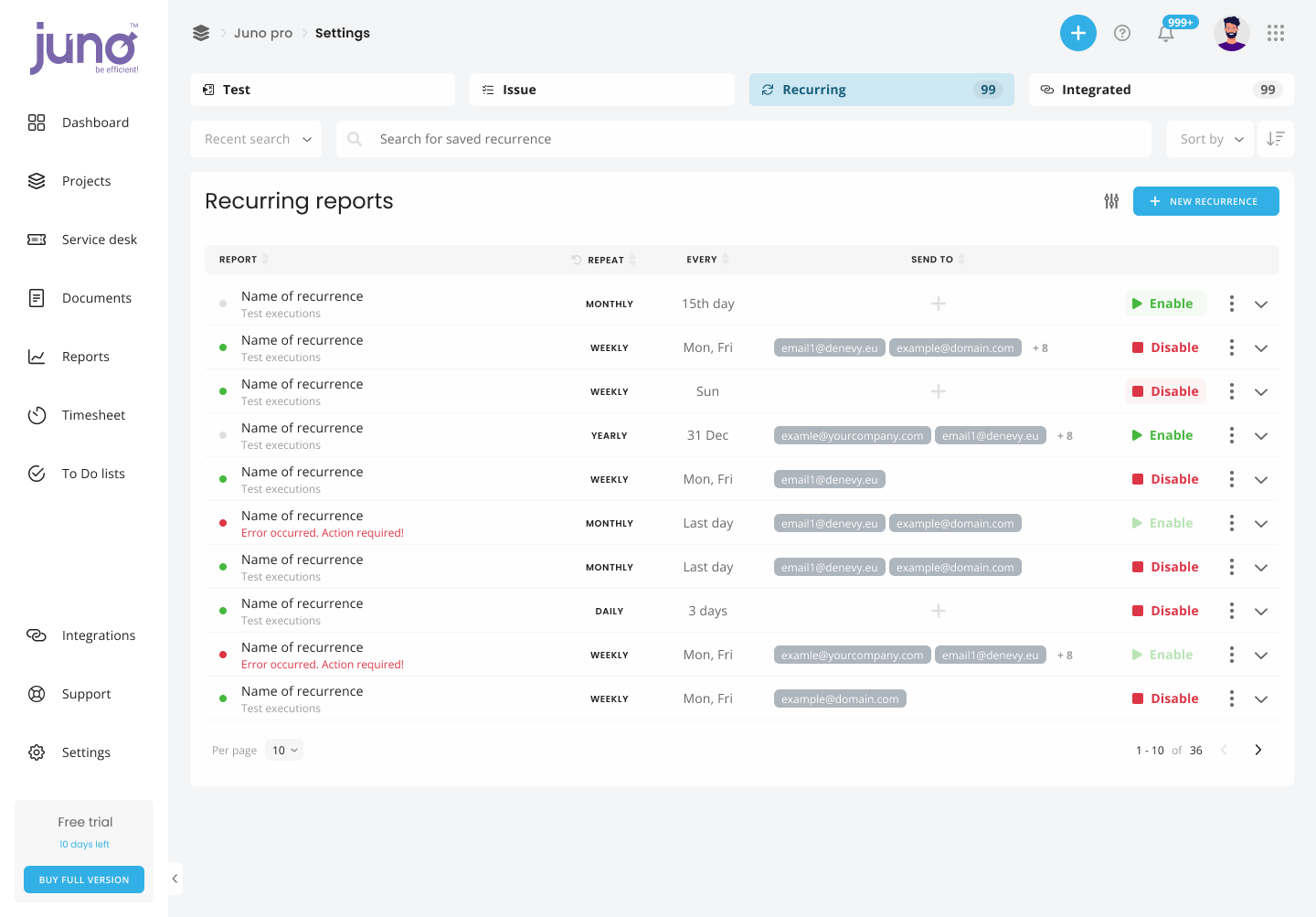This screenshot has width=1316, height=917.
Task: Open Service desk in the sidebar
Action: [84, 240]
